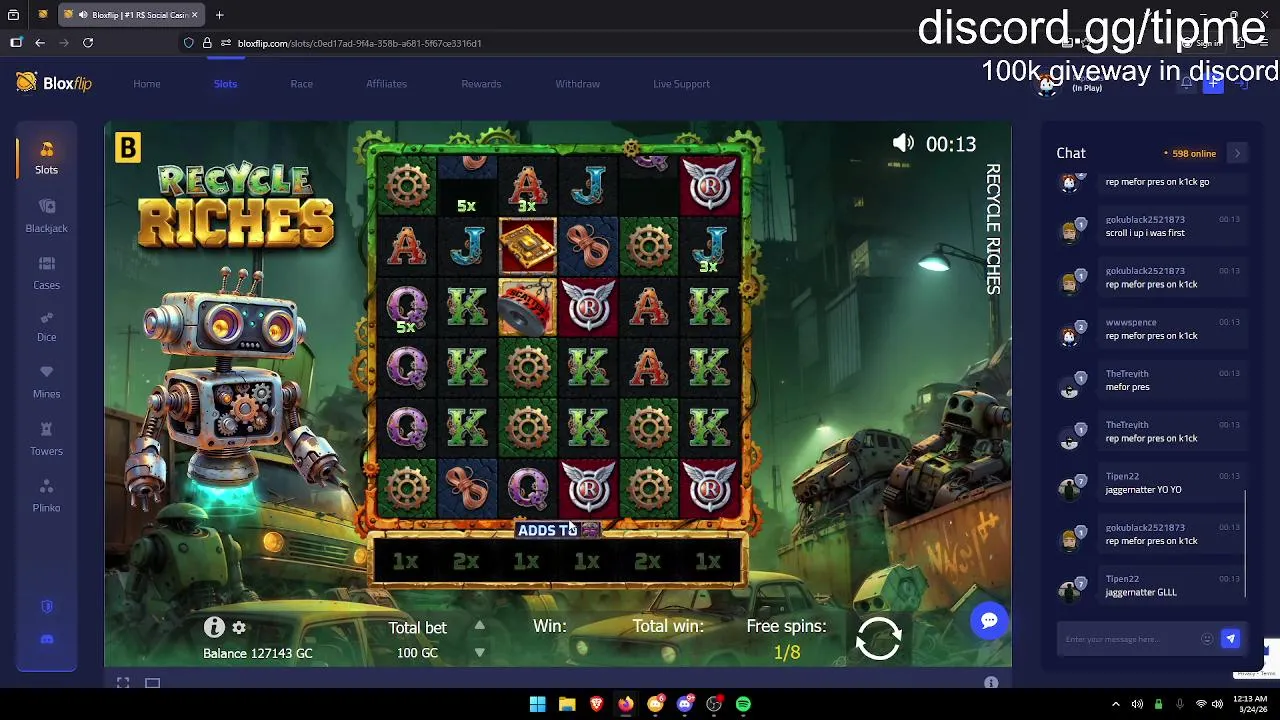Screen dimensions: 1280x720
Task: Open Live Support page
Action: point(681,84)
